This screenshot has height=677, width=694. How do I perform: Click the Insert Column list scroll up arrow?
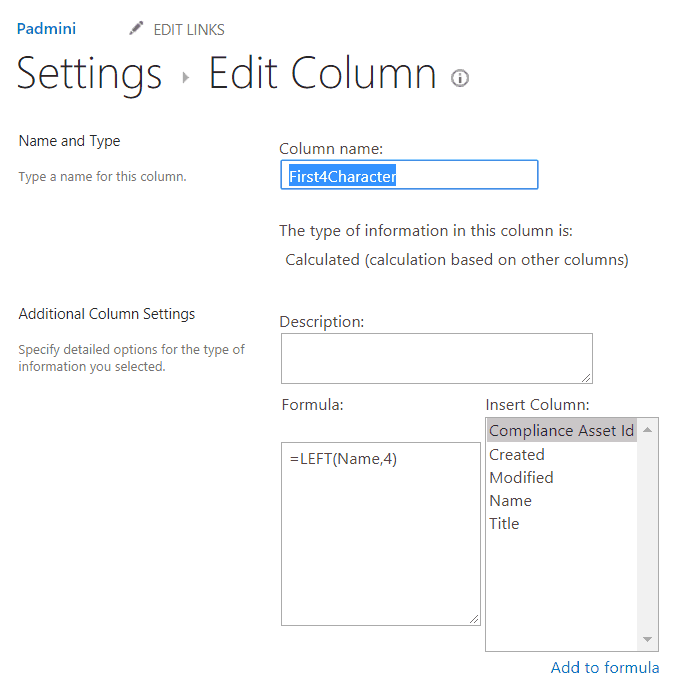coord(648,430)
